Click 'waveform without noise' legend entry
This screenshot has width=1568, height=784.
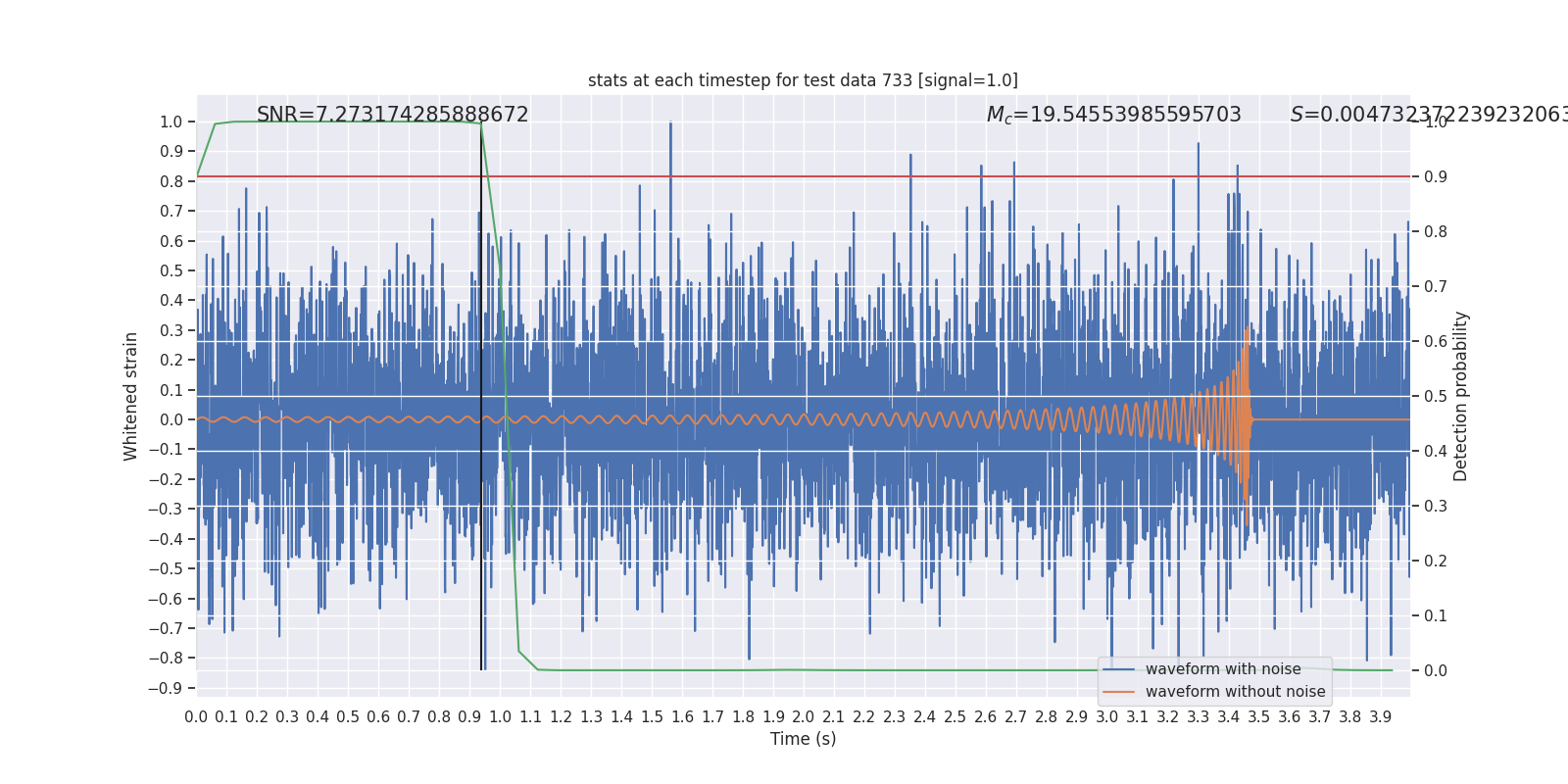pos(1235,692)
